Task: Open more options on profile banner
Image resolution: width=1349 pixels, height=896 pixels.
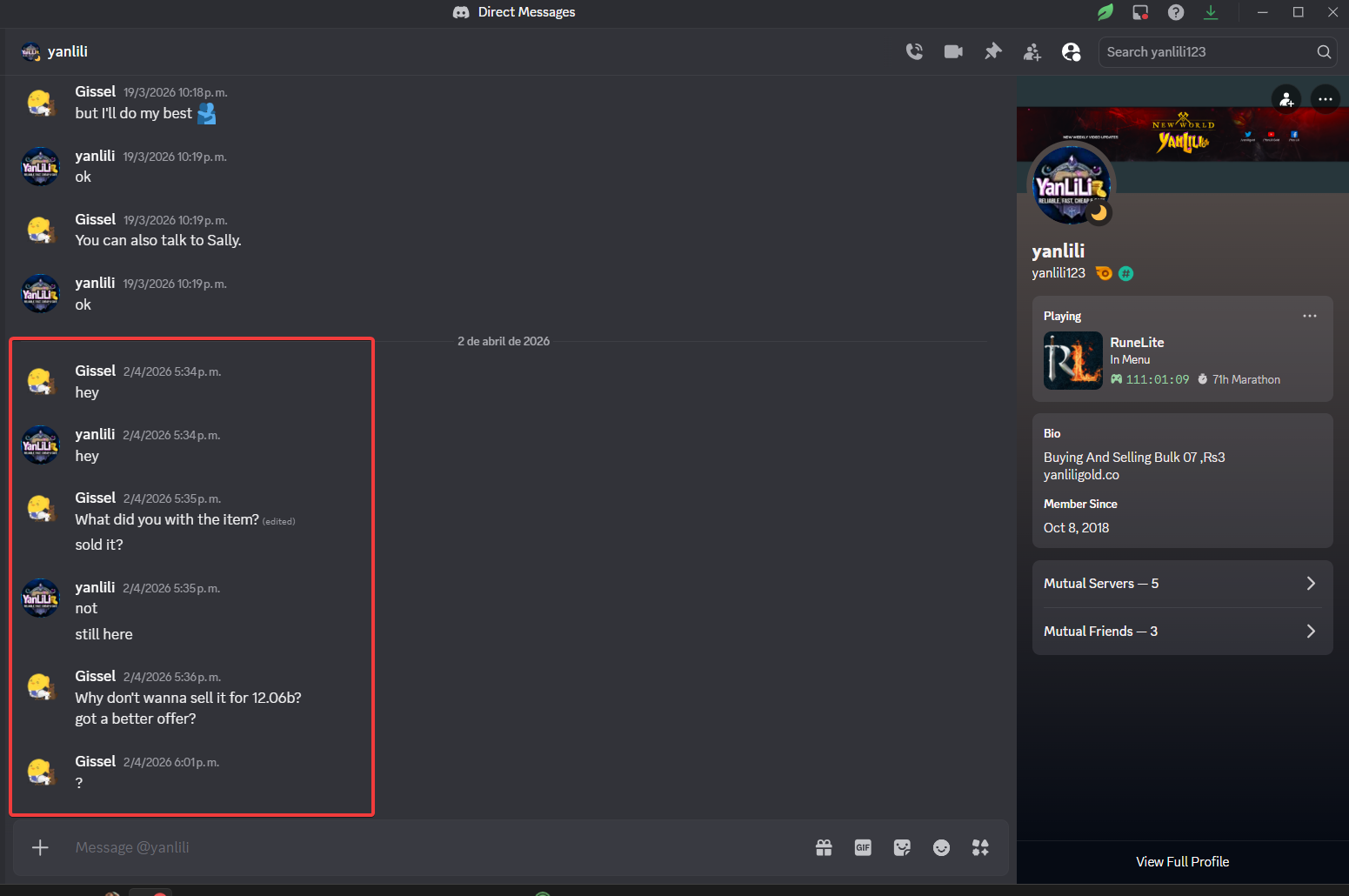Action: (1325, 99)
